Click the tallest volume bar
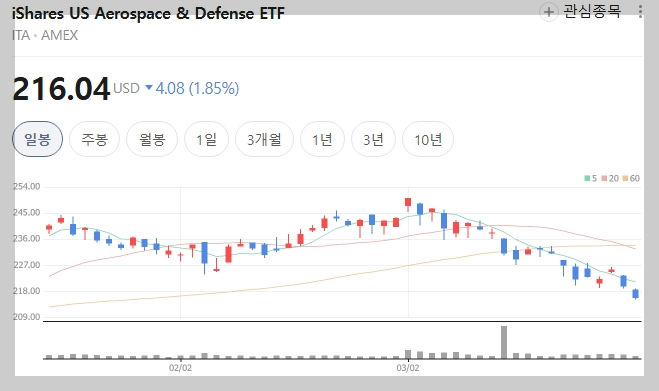 coord(504,342)
